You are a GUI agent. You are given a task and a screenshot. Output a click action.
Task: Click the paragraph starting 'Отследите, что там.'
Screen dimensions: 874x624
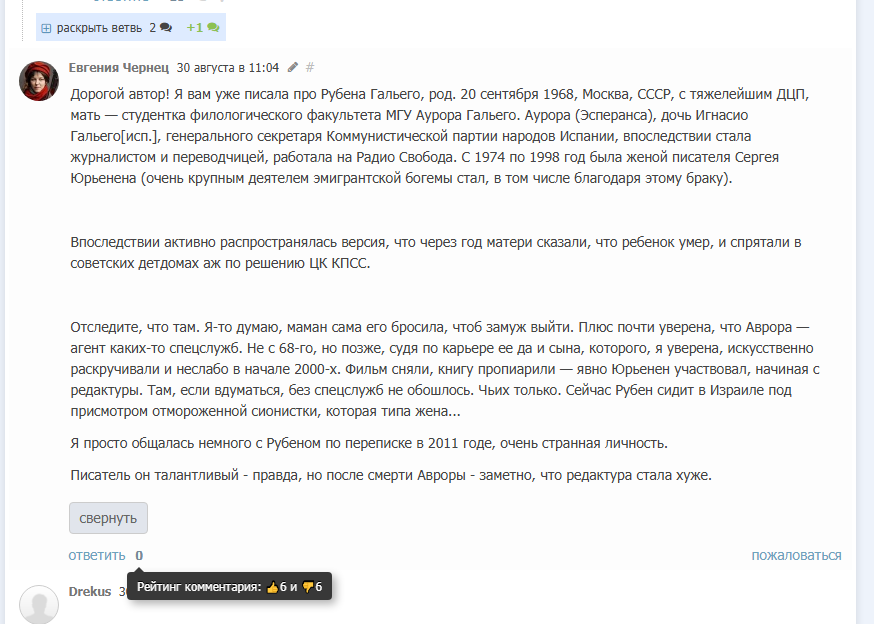(x=445, y=369)
